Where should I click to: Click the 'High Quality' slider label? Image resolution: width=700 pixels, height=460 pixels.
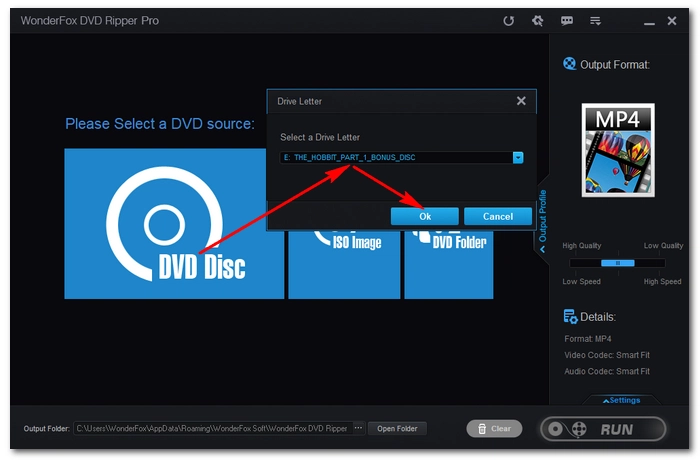click(582, 246)
